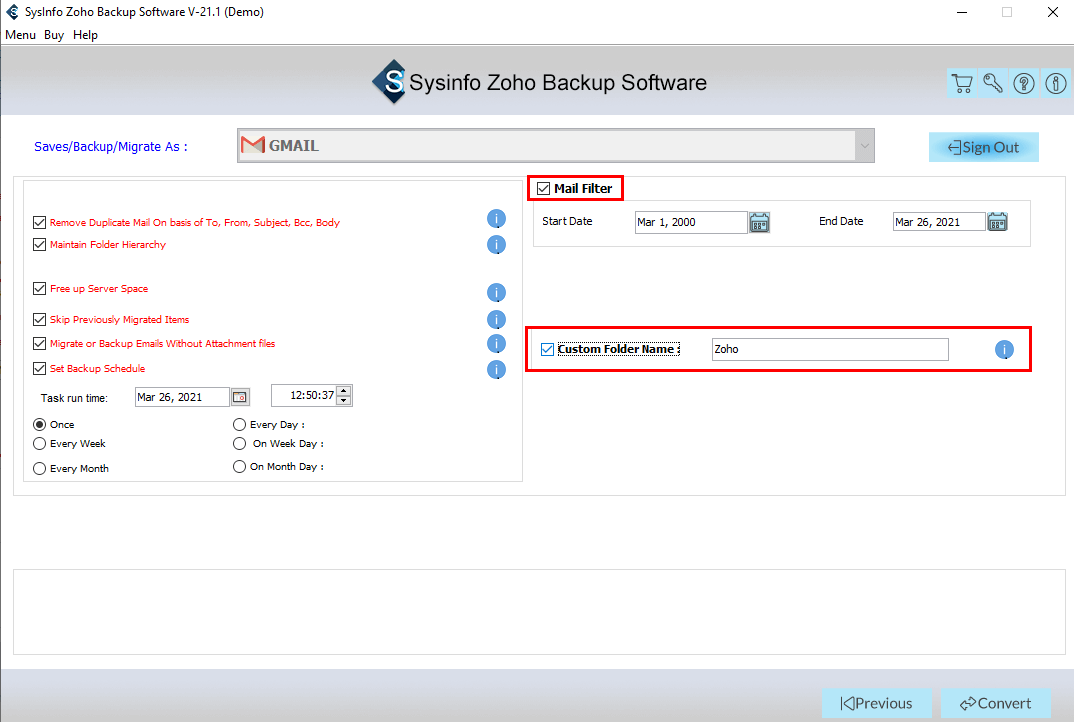The height and width of the screenshot is (722, 1074).
Task: Show info for Remove Duplicate Mail option
Action: (496, 219)
